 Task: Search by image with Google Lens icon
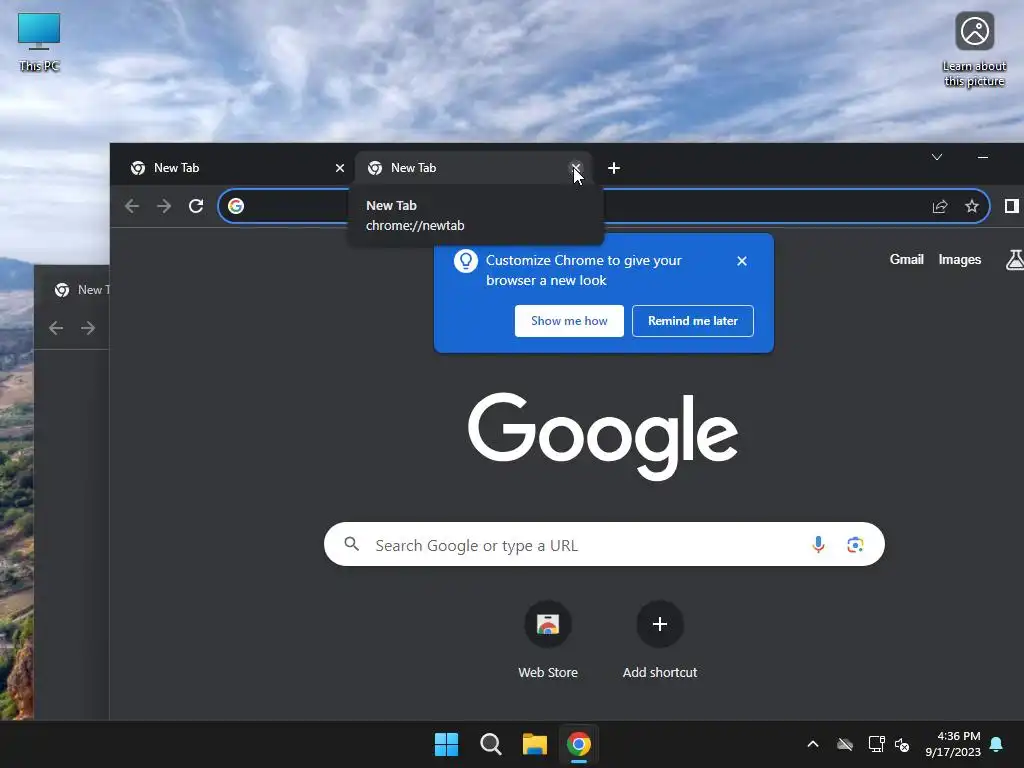pyautogui.click(x=855, y=544)
